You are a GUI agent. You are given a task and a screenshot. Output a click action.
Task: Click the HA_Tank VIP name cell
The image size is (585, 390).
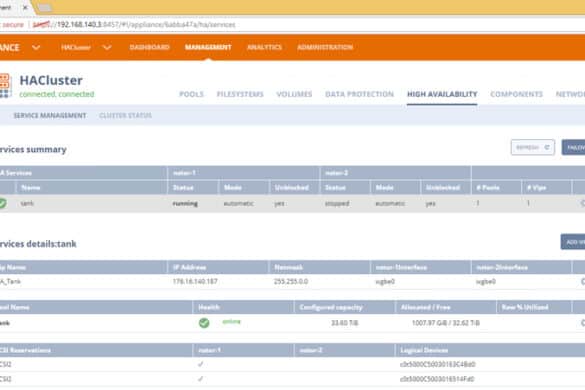tap(10, 281)
